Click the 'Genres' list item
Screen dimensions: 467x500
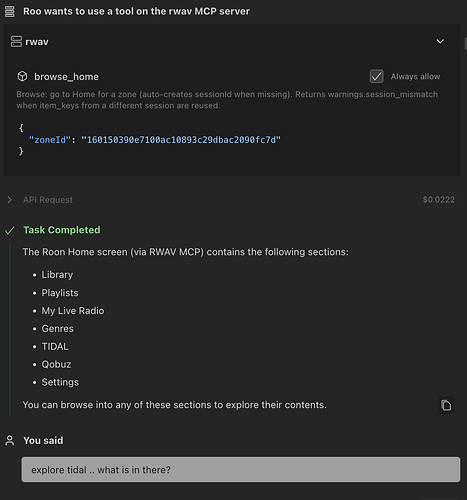[x=57, y=329]
